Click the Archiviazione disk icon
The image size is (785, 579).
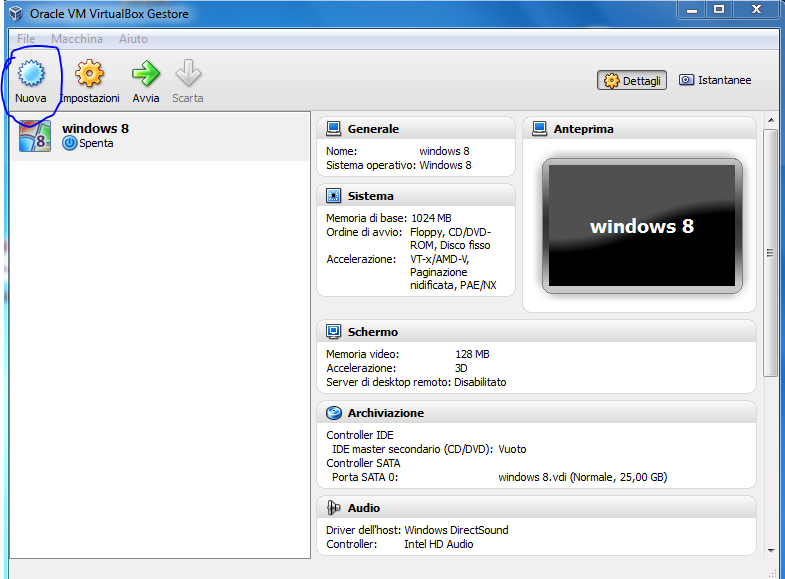click(x=334, y=413)
